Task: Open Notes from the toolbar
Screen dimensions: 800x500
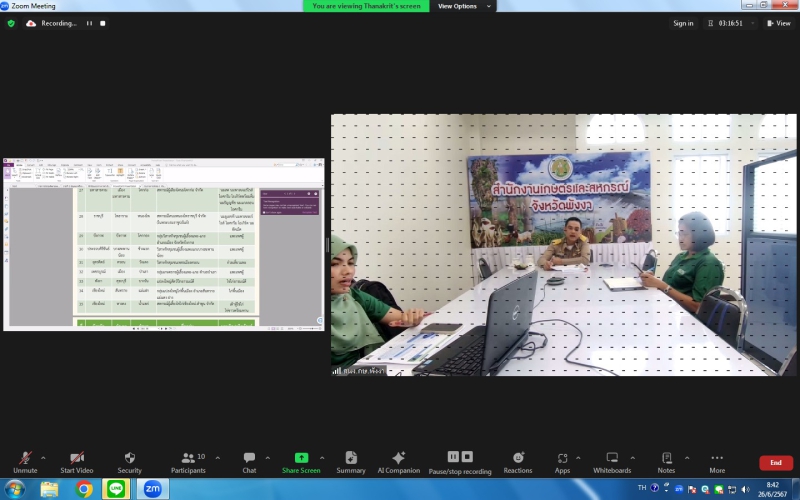Action: click(x=666, y=461)
